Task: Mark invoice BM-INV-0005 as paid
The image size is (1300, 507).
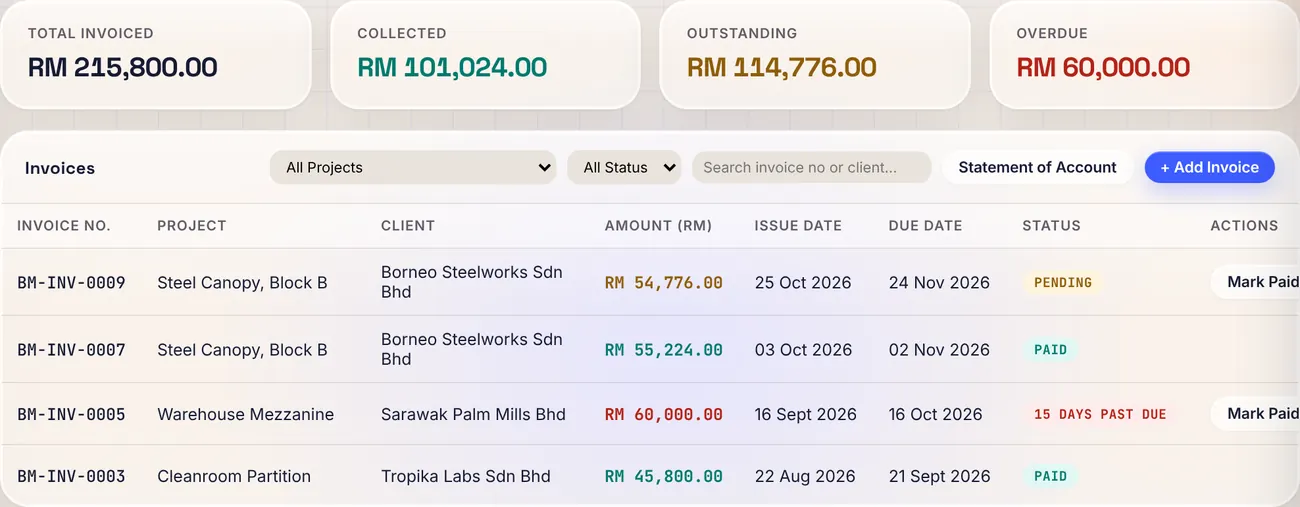Action: point(1256,413)
